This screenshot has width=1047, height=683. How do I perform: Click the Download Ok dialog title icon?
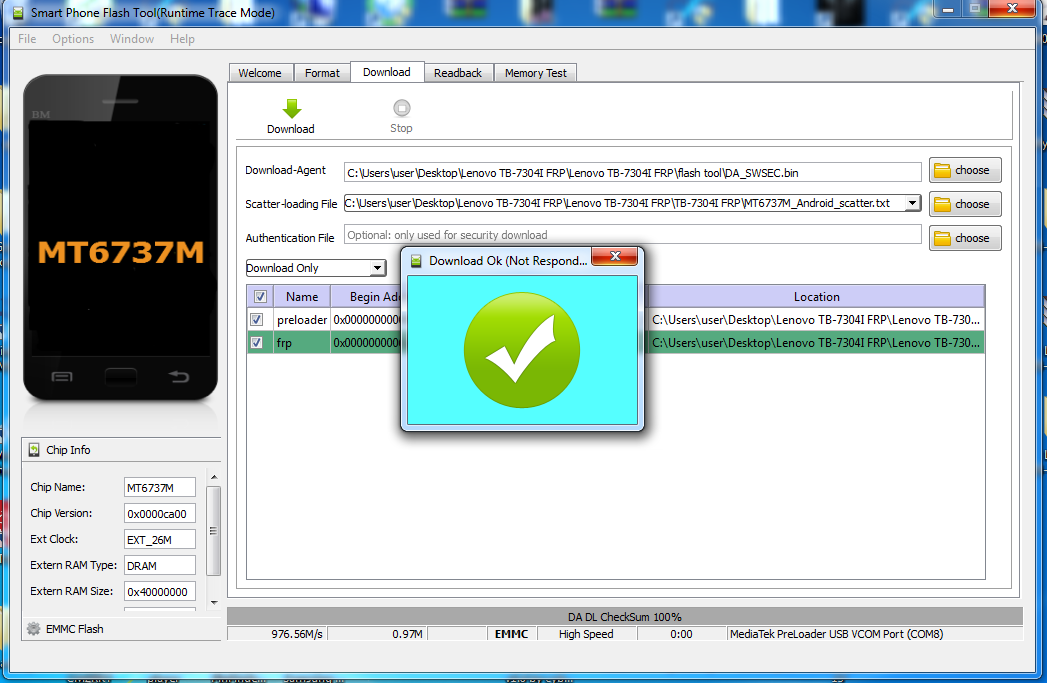click(415, 261)
